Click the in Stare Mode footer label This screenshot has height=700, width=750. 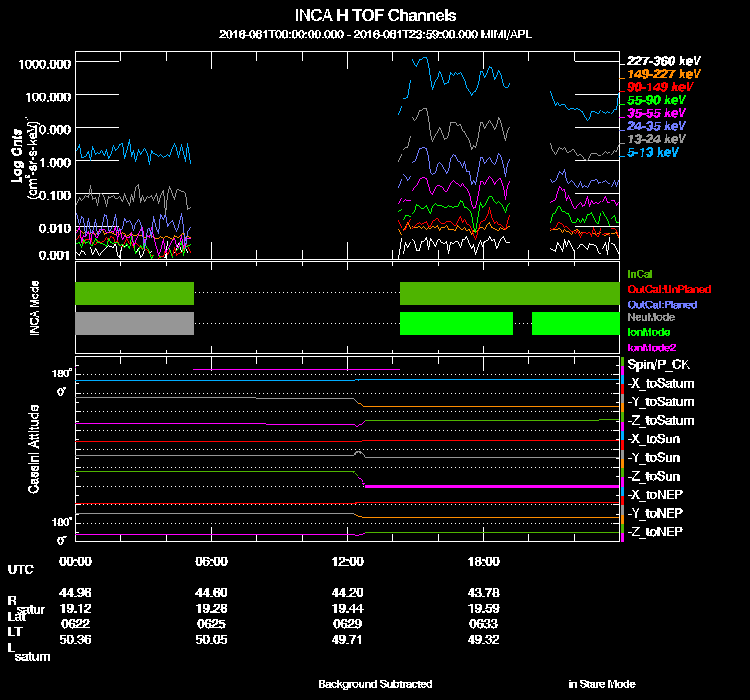[x=602, y=684]
